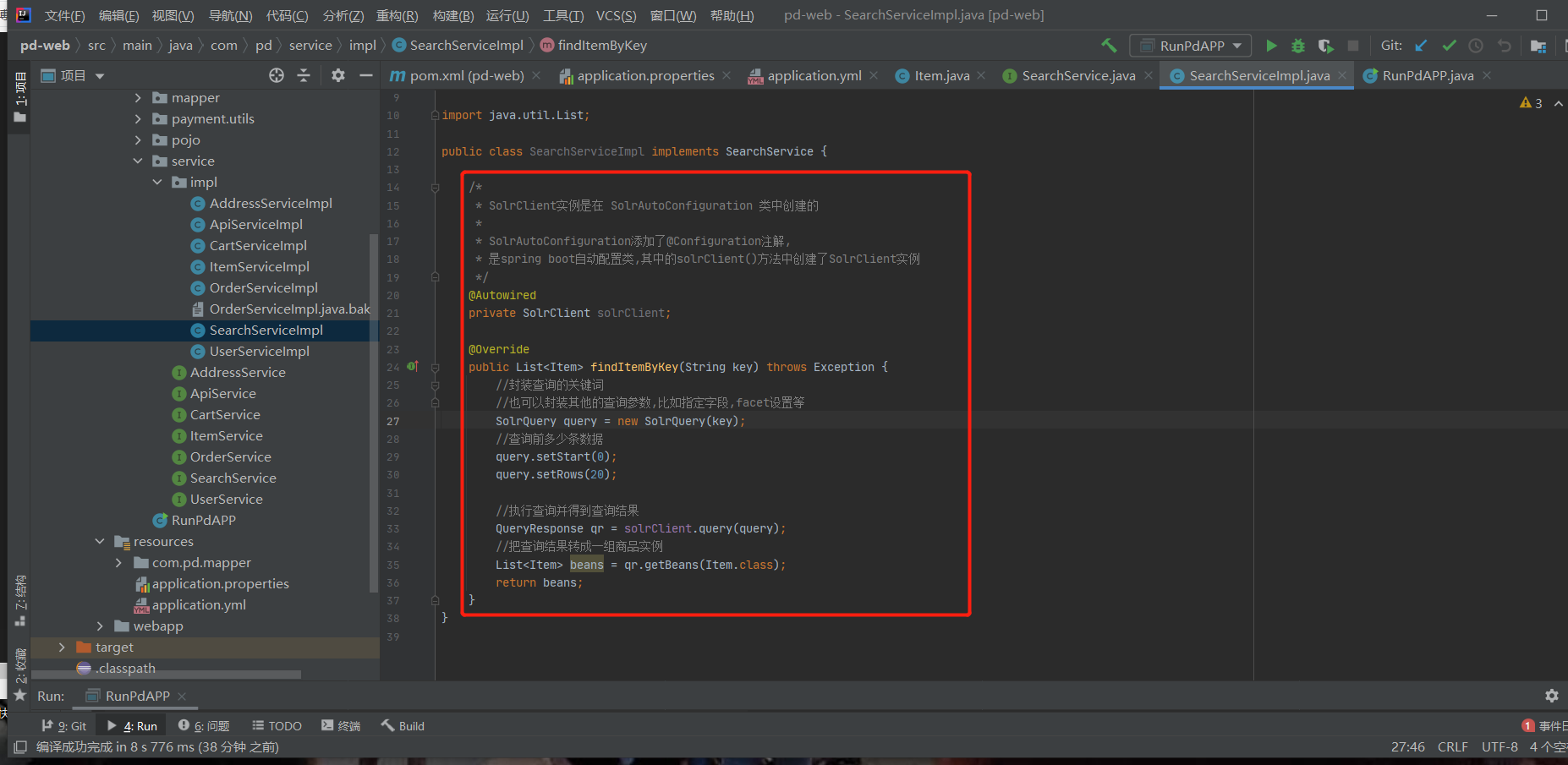Expand the com.pd.mapper folder

118,563
